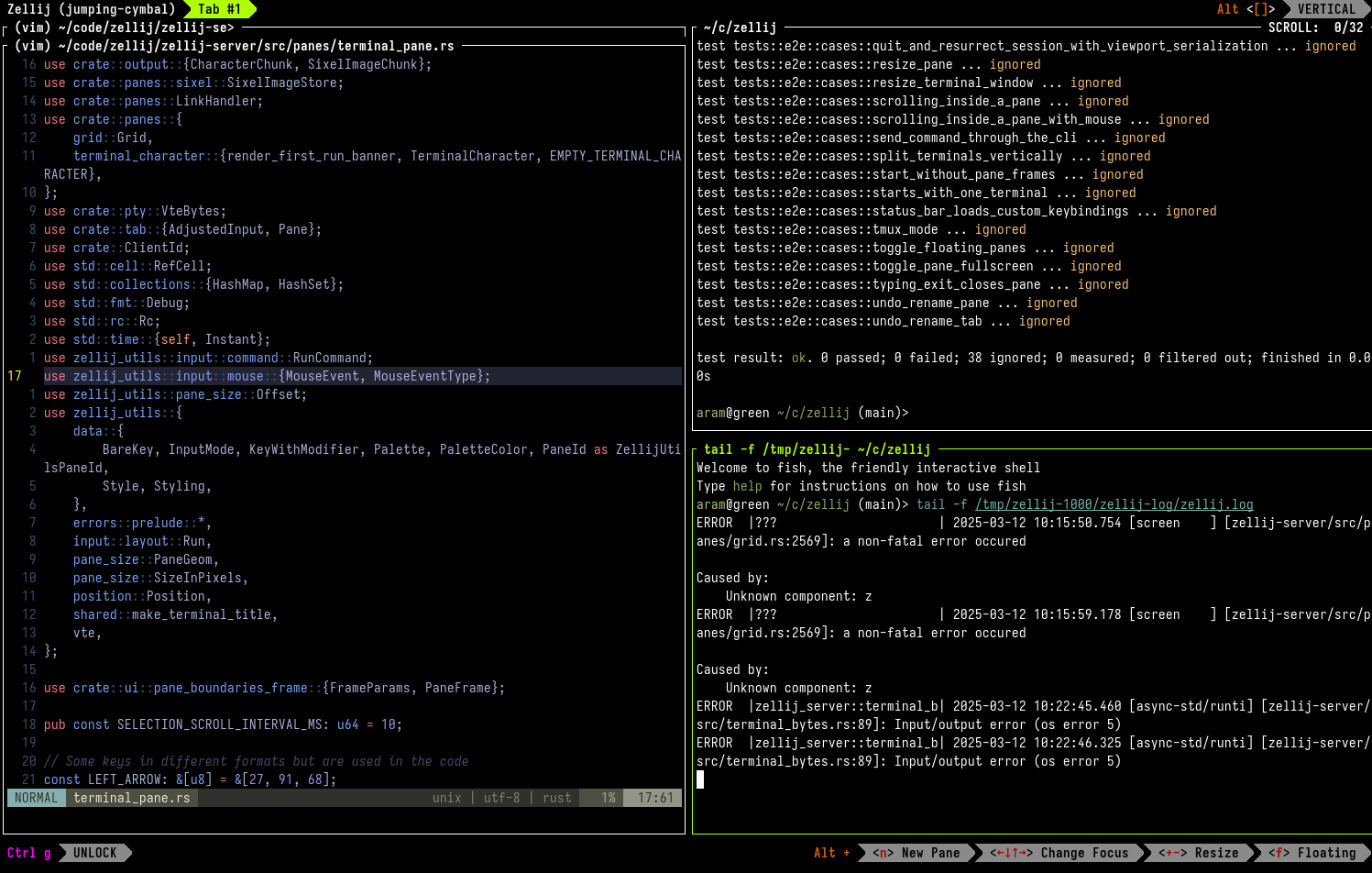Click the empty fish prompt under test results
The image size is (1372, 873).
(802, 413)
